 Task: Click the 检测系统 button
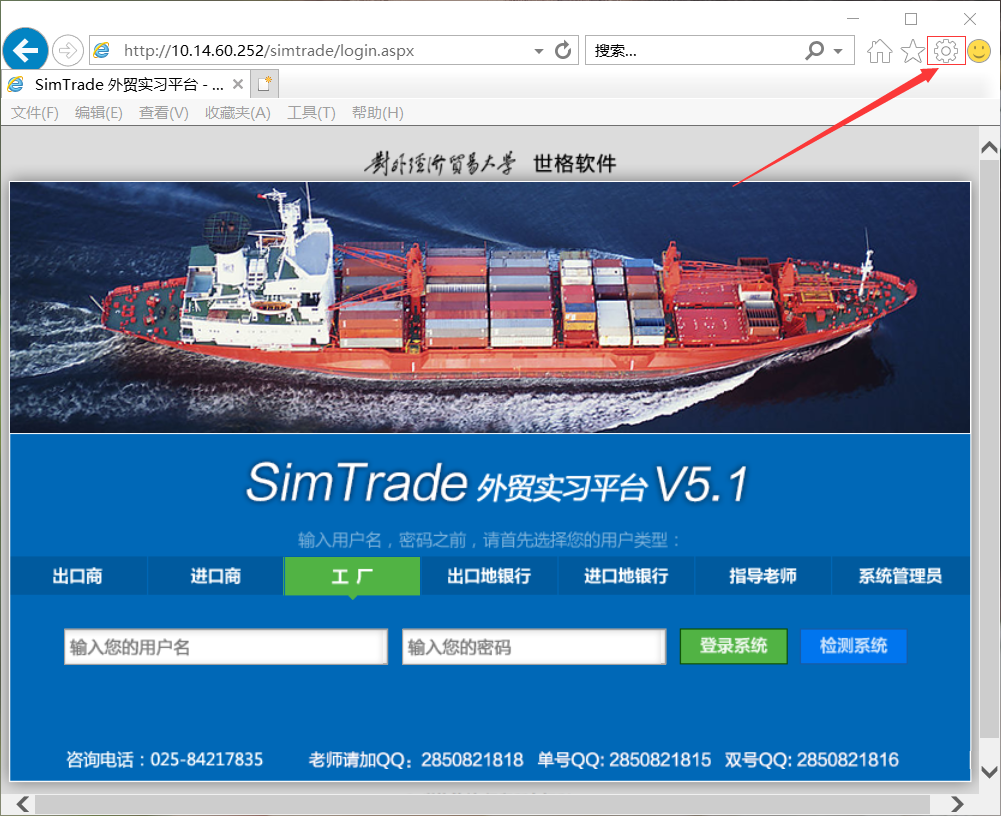click(854, 646)
